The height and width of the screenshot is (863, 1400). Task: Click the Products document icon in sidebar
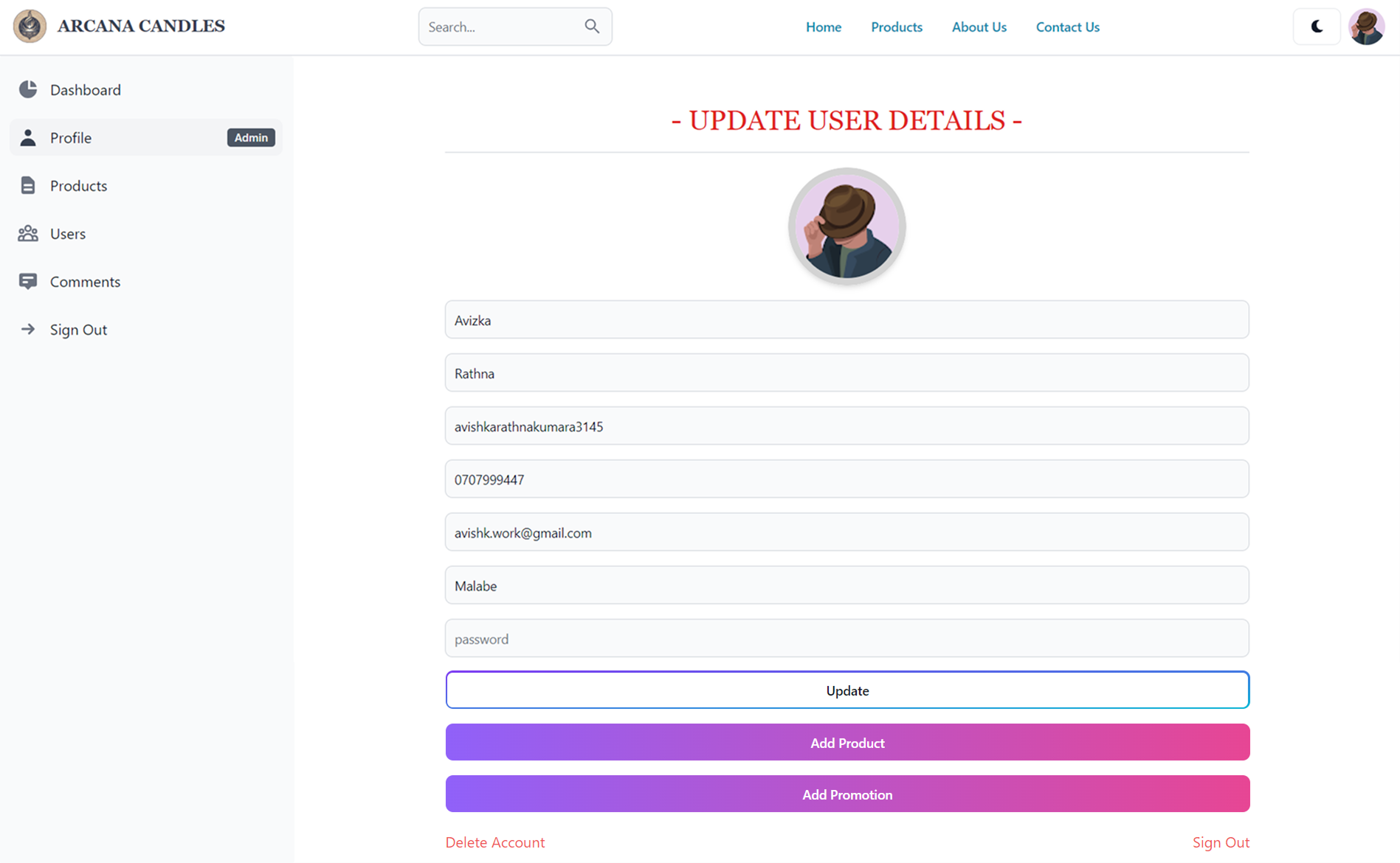click(x=28, y=185)
